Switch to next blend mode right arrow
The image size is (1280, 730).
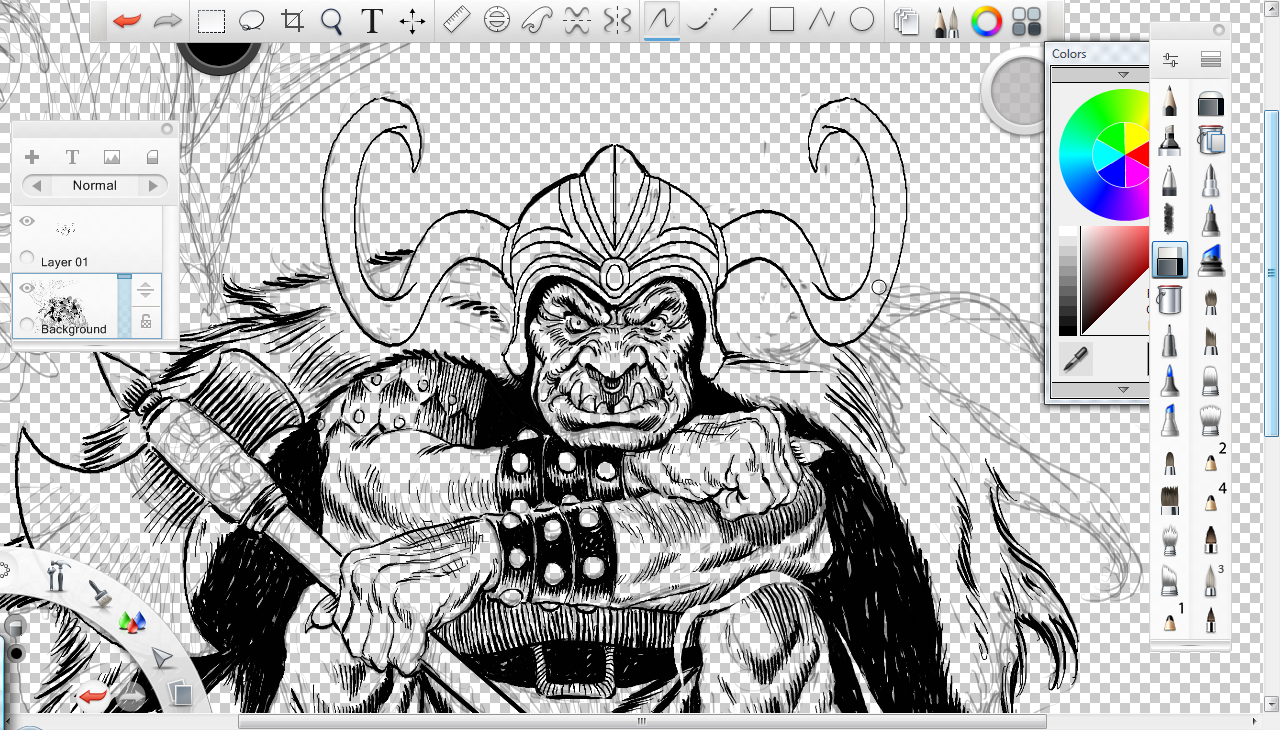coord(153,185)
